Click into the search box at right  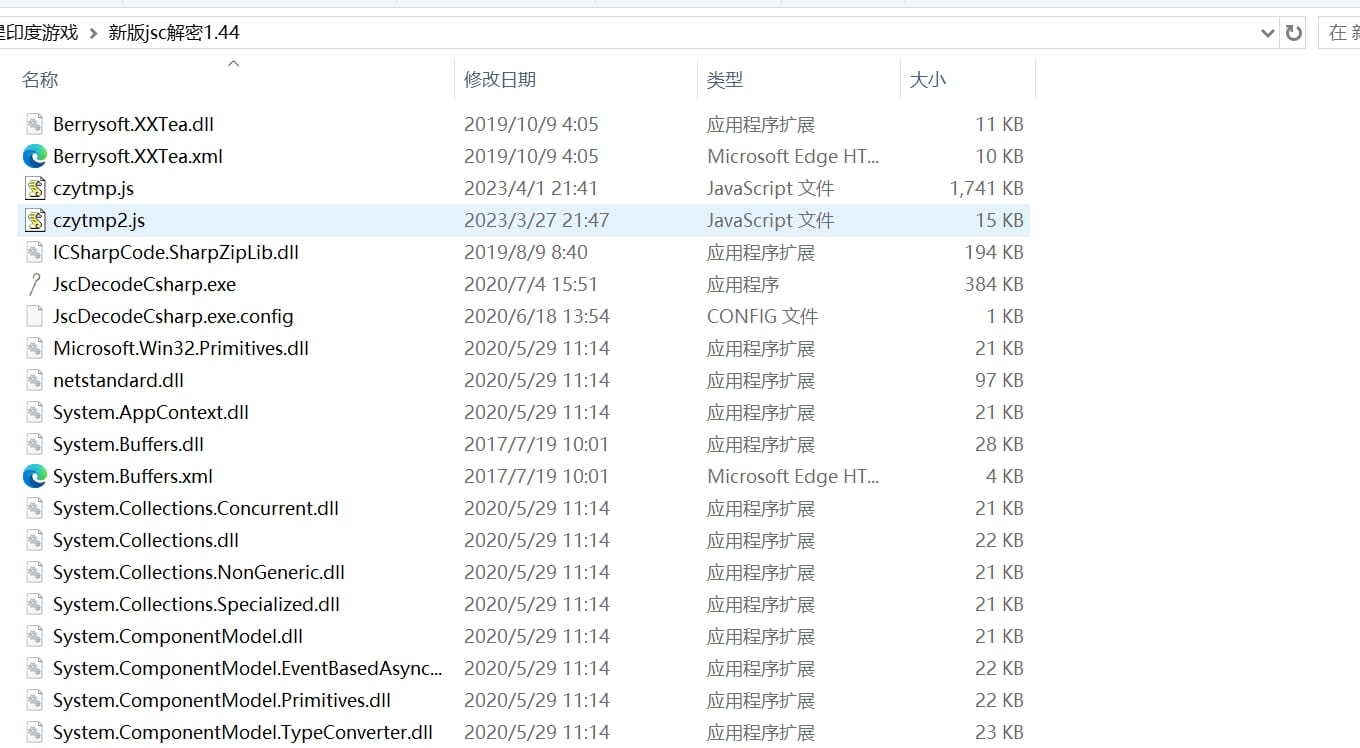pos(1340,32)
